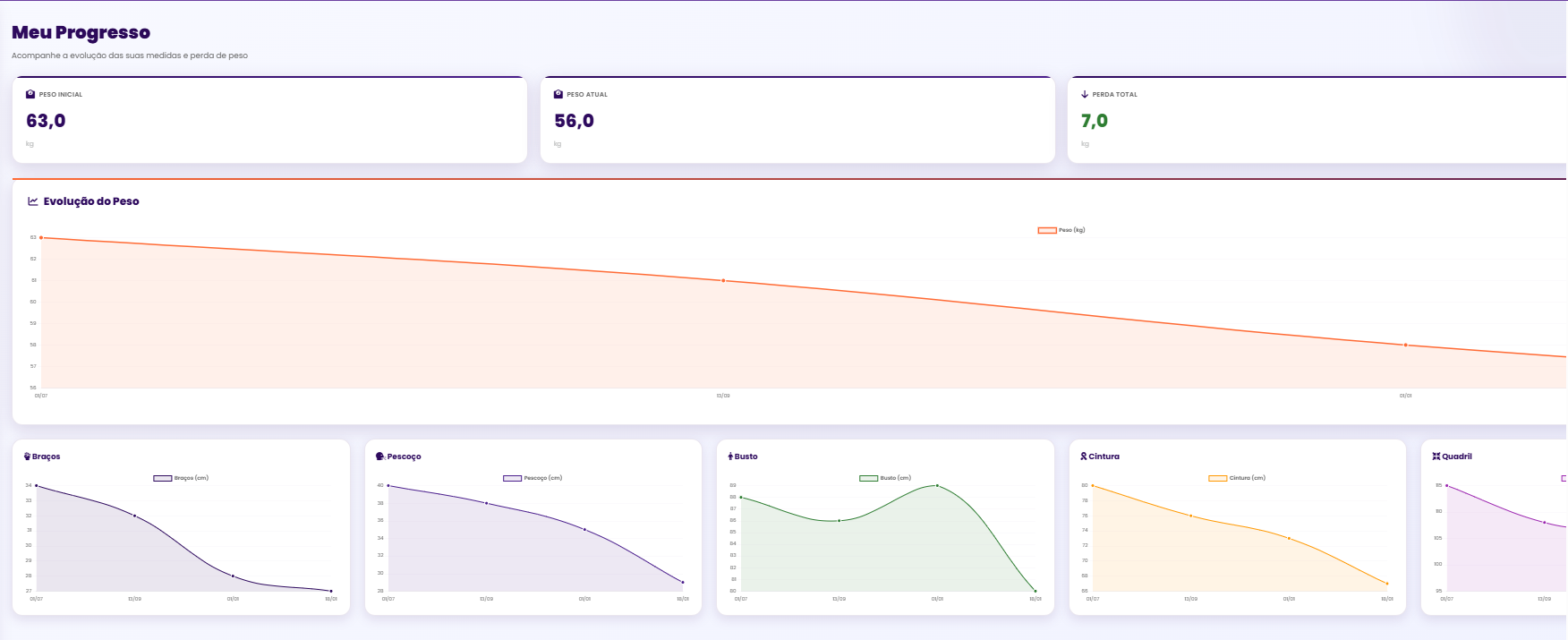Screen dimensions: 1568x640
Task: Click the Pescoço head icon
Action: (x=380, y=457)
